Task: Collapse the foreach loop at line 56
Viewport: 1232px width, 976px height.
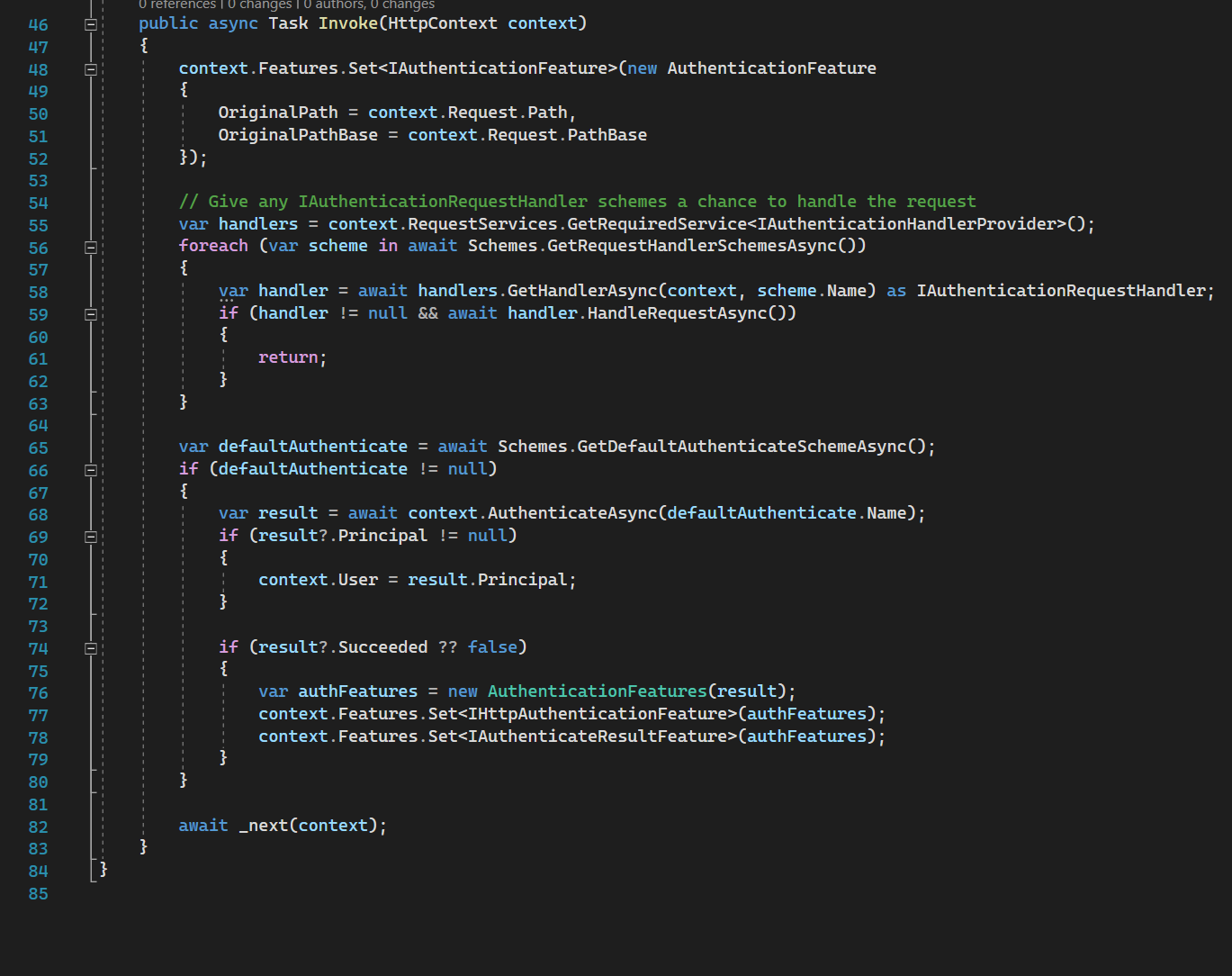Action: coord(91,248)
